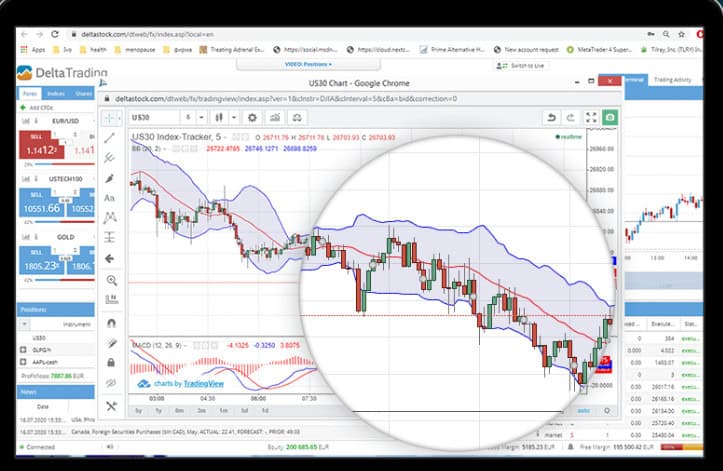Toggle lock all drawing tools
The image size is (723, 471).
pos(111,363)
